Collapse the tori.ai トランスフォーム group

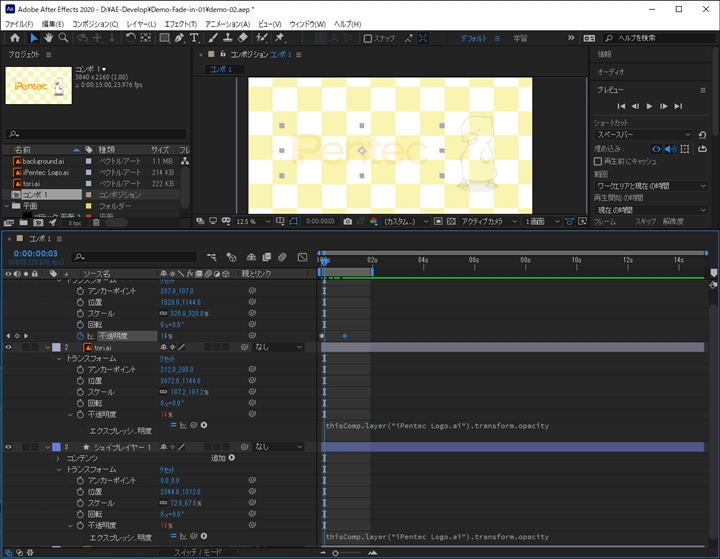coord(59,358)
